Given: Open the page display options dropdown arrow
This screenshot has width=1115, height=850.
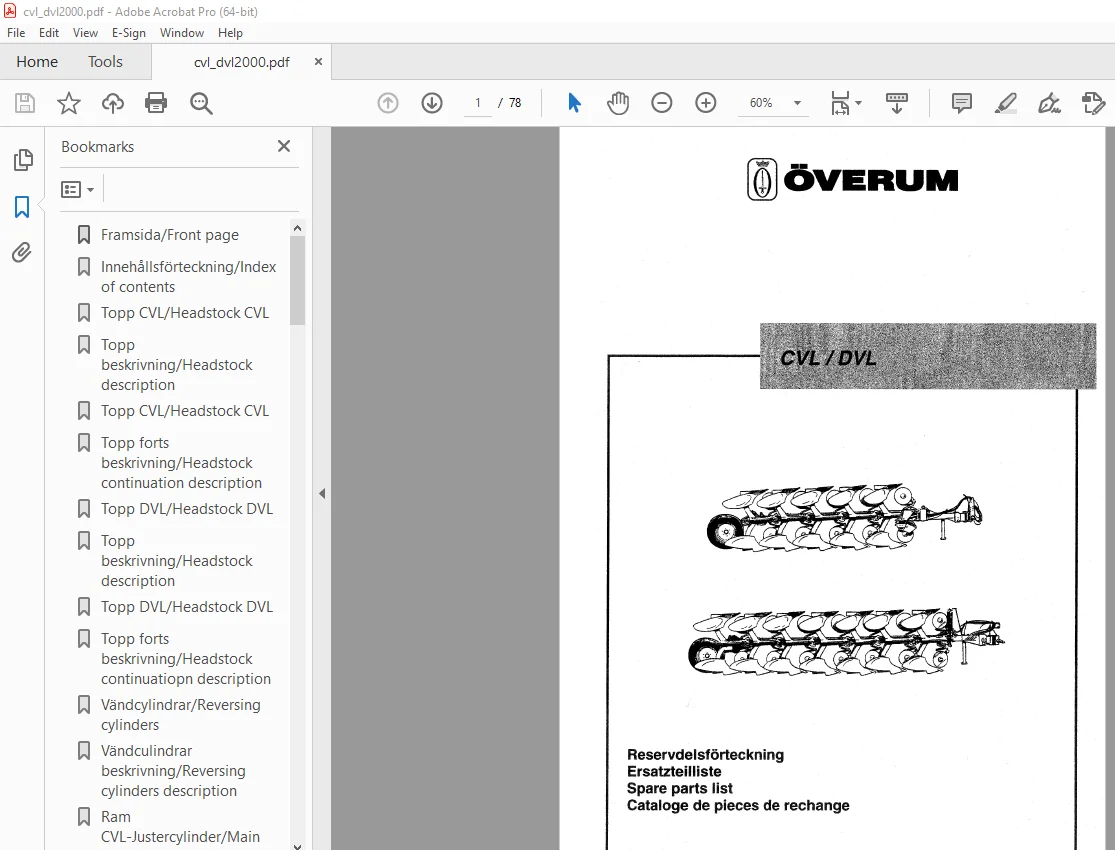Looking at the screenshot, I should tap(858, 103).
